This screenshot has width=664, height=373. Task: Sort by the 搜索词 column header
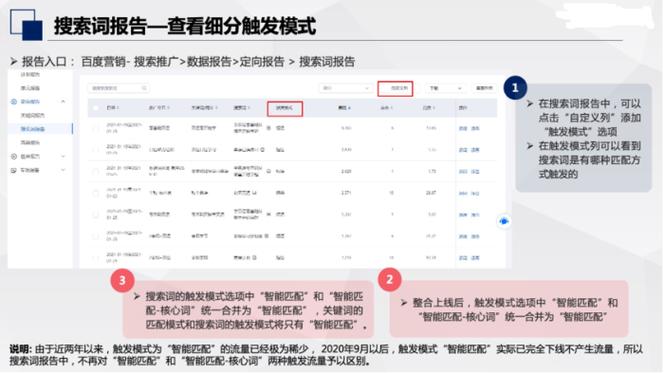point(242,108)
